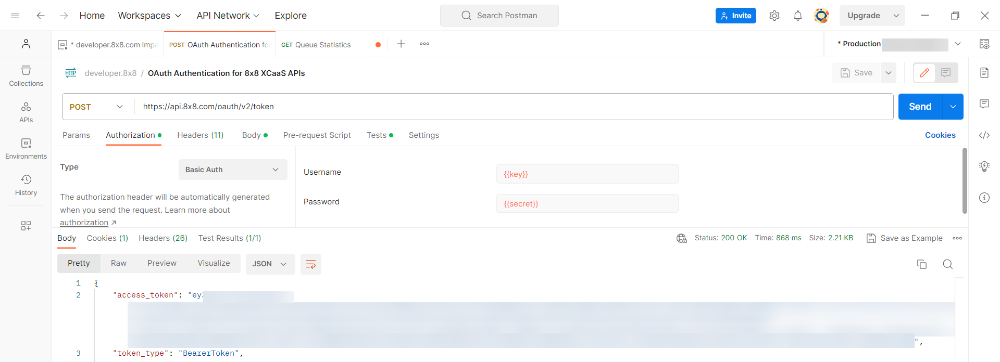Image resolution: width=1000 pixels, height=362 pixels.
Task: Open the hamburger menu icon
Action: 15,15
